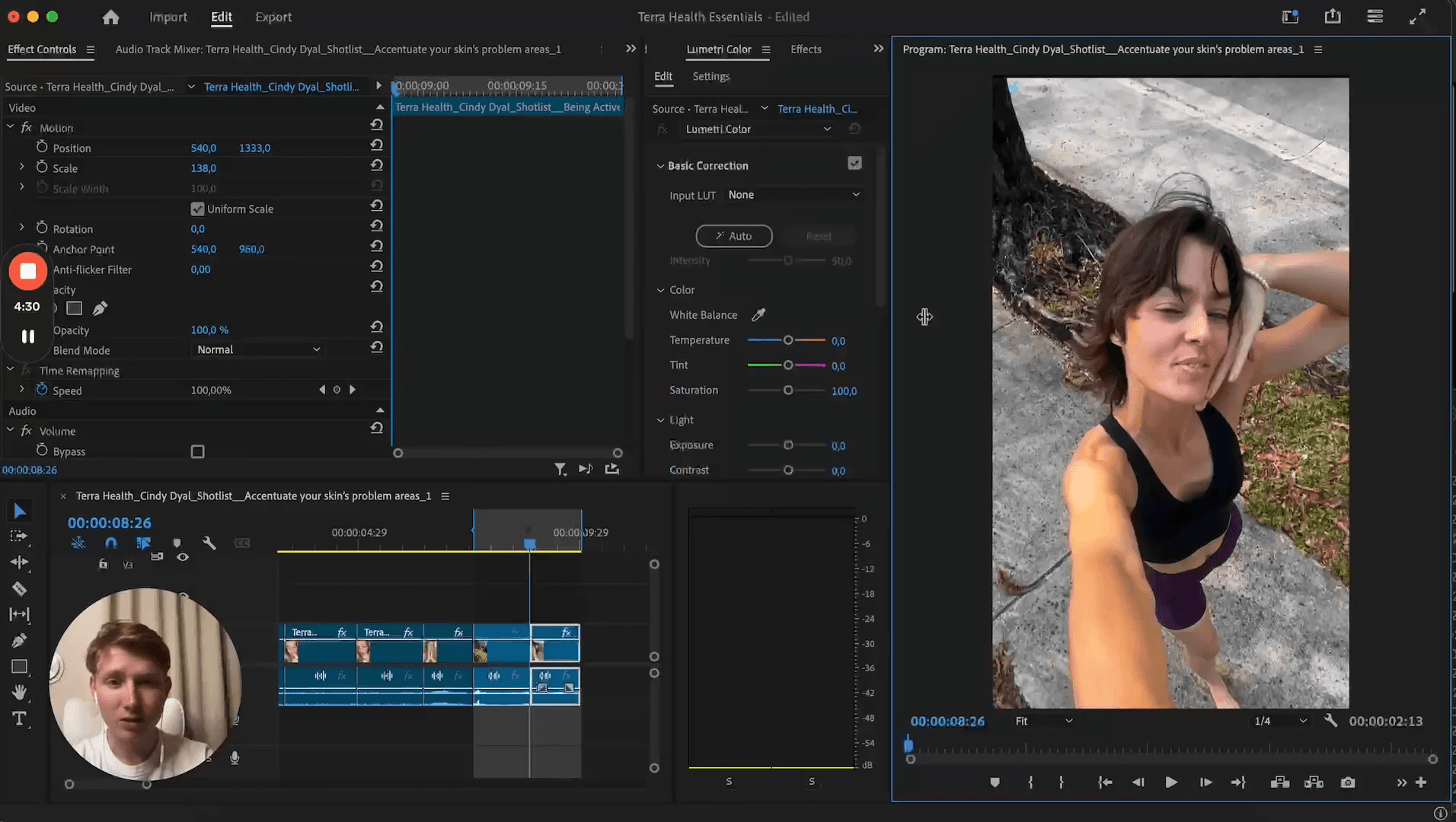Open timeline wrench settings
1456x822 pixels.
(209, 543)
